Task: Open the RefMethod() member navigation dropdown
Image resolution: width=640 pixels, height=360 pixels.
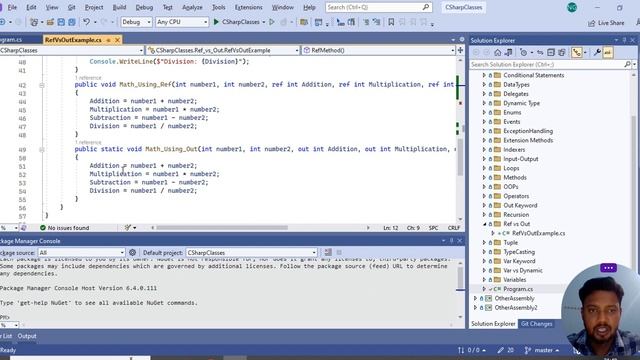Action: click(378, 50)
